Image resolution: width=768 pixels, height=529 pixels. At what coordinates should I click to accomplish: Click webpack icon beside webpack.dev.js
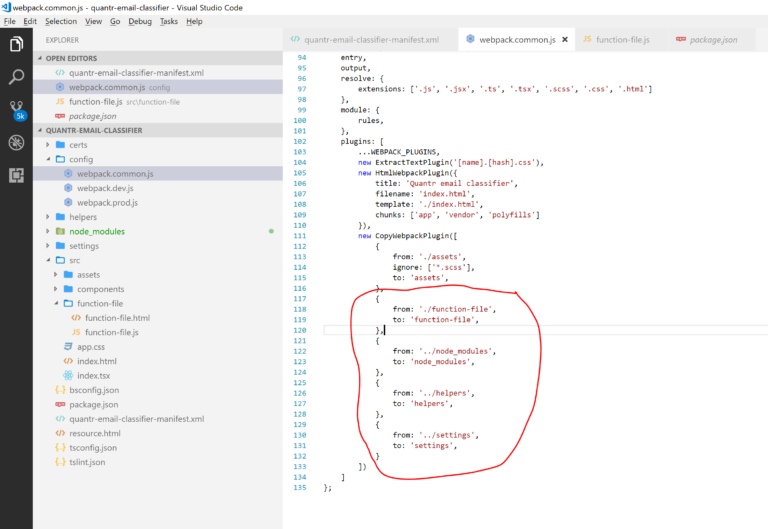point(68,188)
